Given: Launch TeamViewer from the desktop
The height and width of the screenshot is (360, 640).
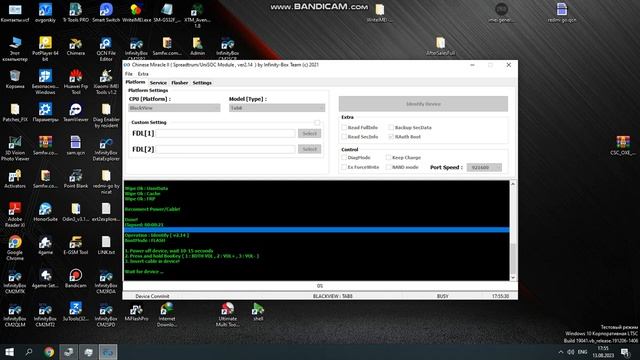Looking at the screenshot, I should (76, 112).
